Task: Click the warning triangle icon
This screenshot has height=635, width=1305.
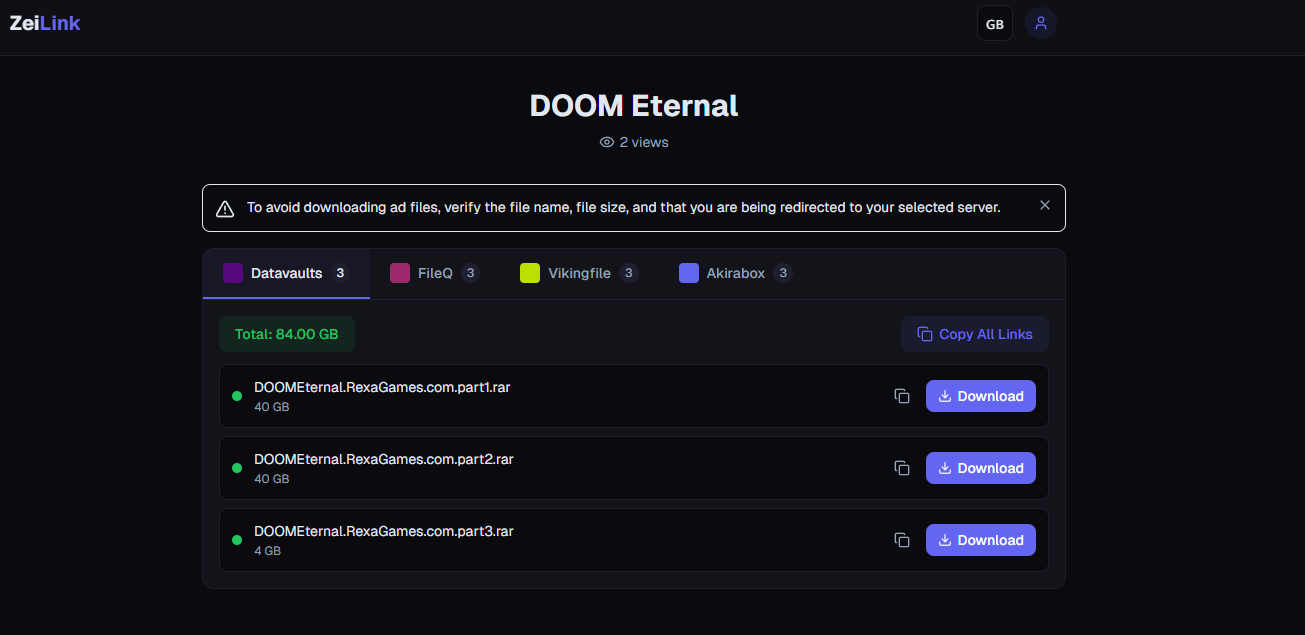Action: [227, 208]
